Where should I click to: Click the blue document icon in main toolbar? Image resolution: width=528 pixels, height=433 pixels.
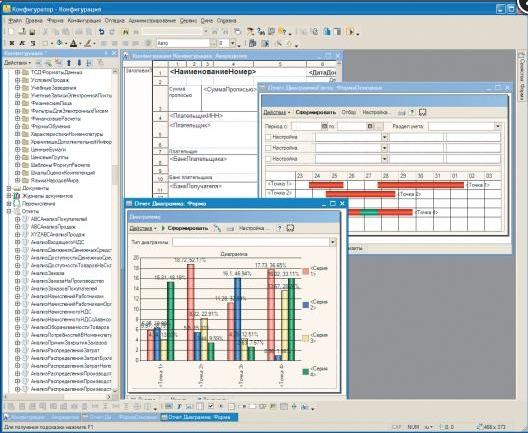(x=327, y=32)
